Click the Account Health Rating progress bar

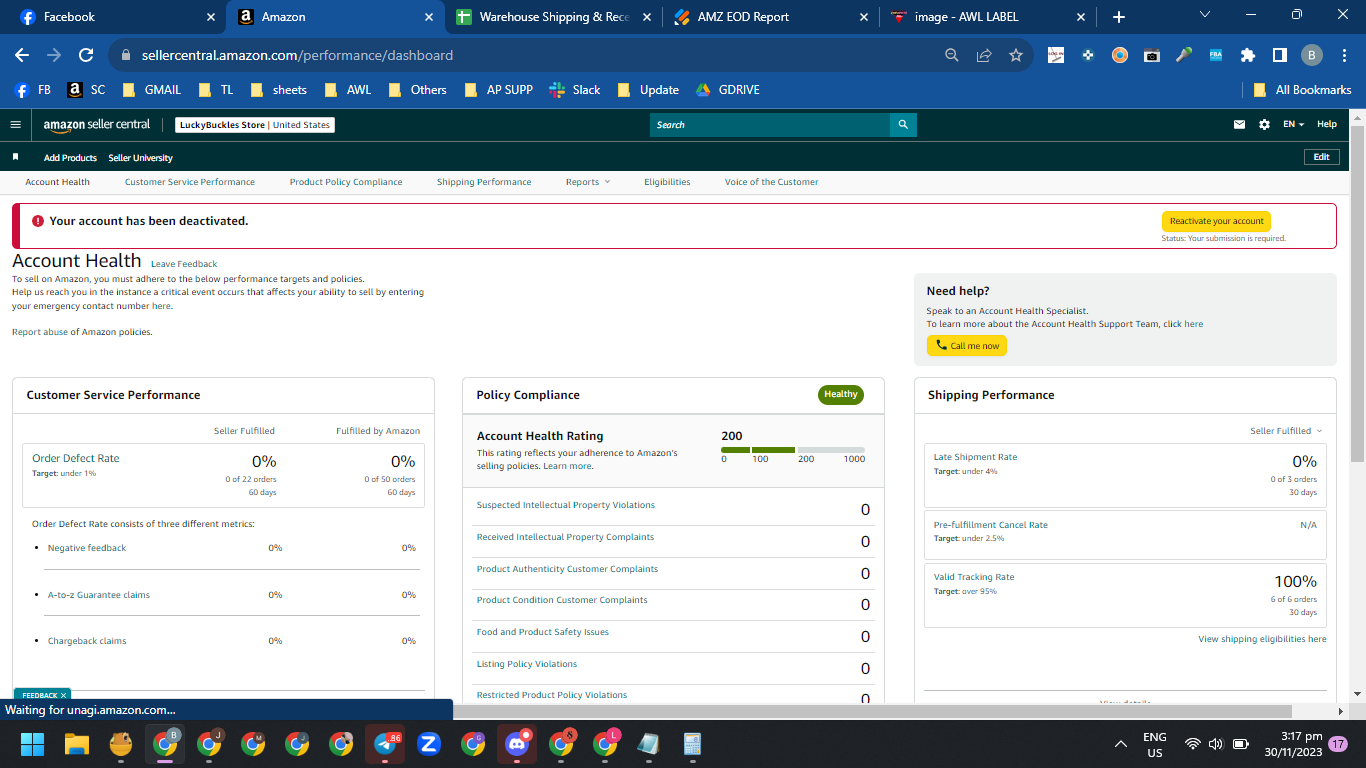coord(793,450)
